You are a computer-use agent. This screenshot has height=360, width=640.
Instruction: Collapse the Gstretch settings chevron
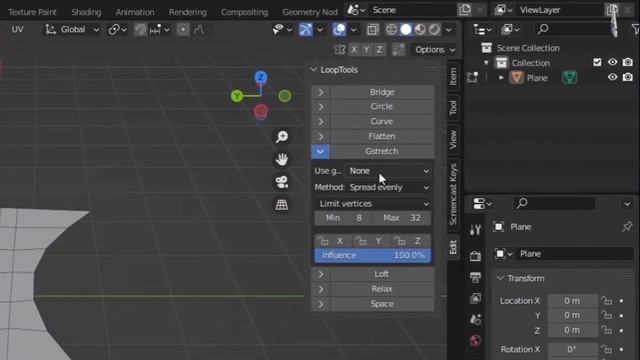pyautogui.click(x=320, y=151)
